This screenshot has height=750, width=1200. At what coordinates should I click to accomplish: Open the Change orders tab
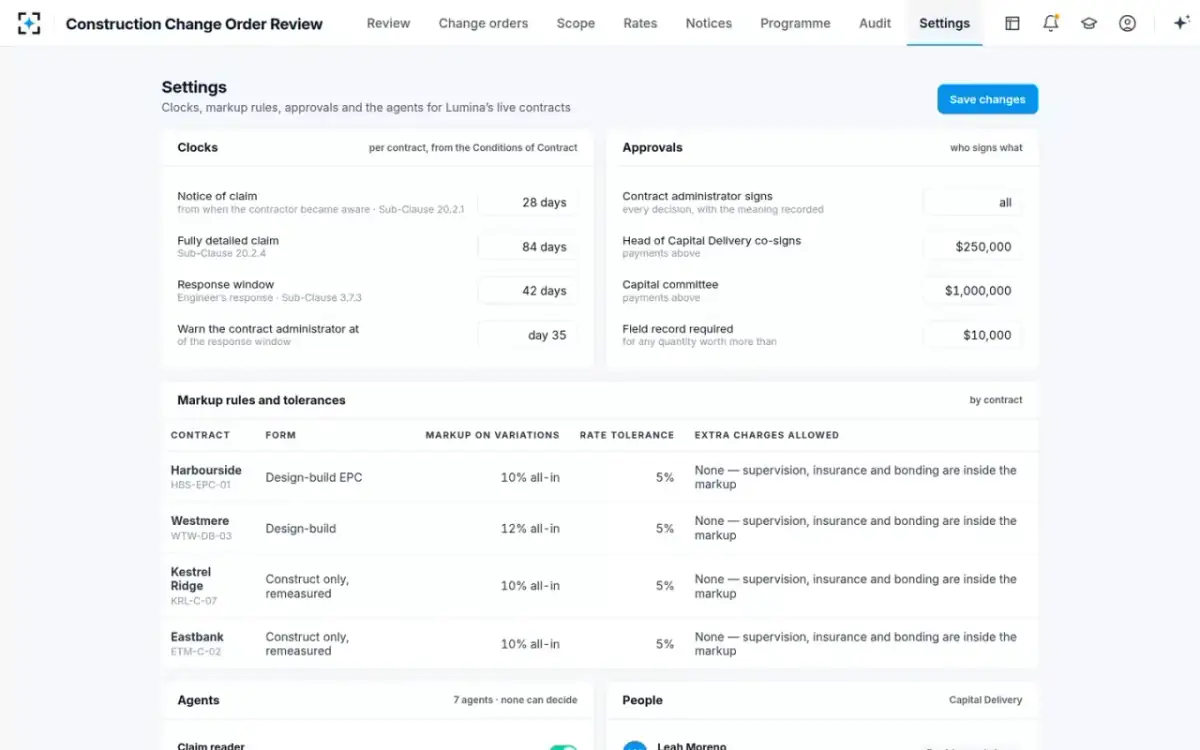483,23
